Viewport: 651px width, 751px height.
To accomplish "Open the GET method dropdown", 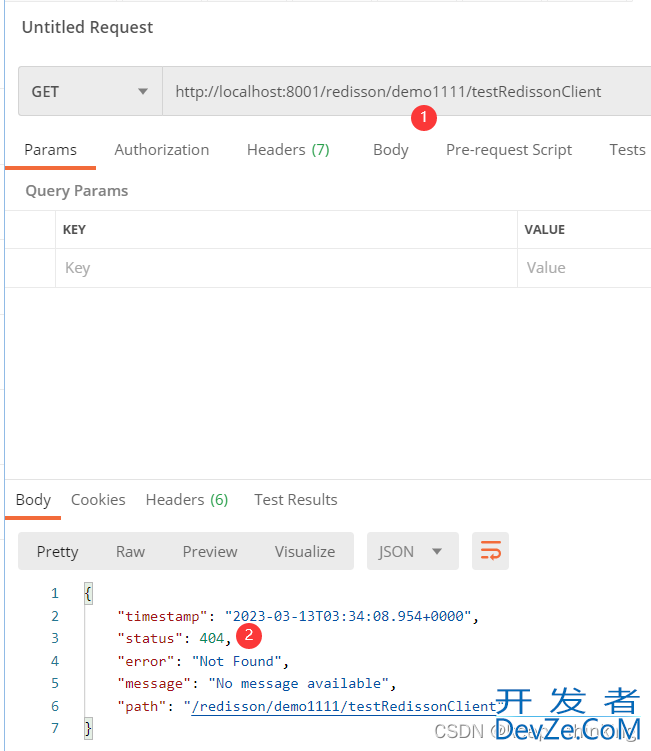I will click(x=90, y=91).
